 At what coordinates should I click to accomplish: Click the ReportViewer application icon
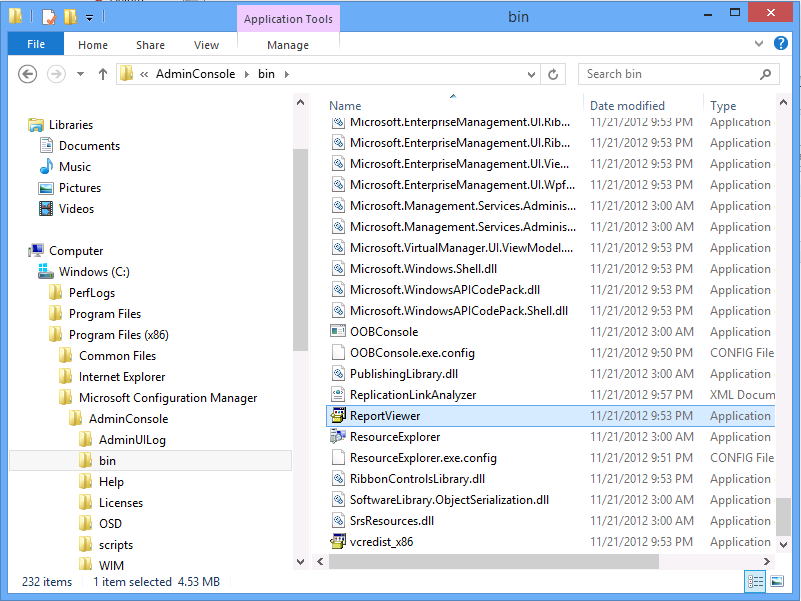pos(338,415)
